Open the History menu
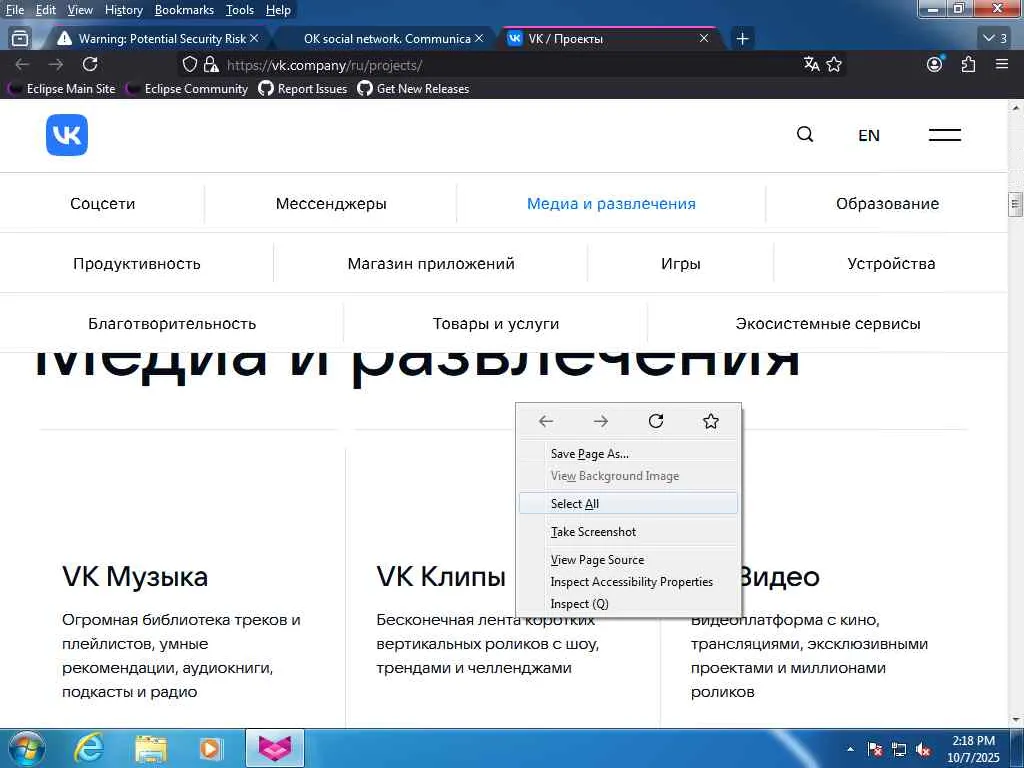Viewport: 1024px width, 768px height. [124, 10]
